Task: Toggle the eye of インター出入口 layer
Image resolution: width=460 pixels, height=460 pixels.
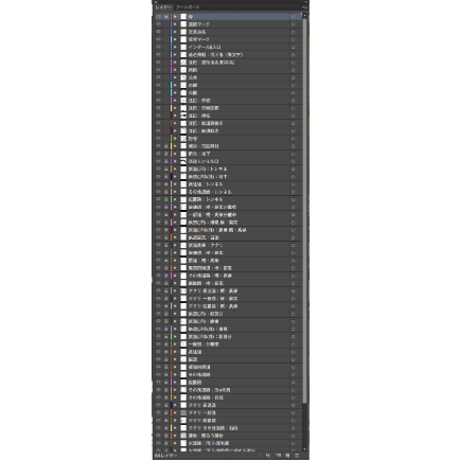Action: click(x=158, y=47)
